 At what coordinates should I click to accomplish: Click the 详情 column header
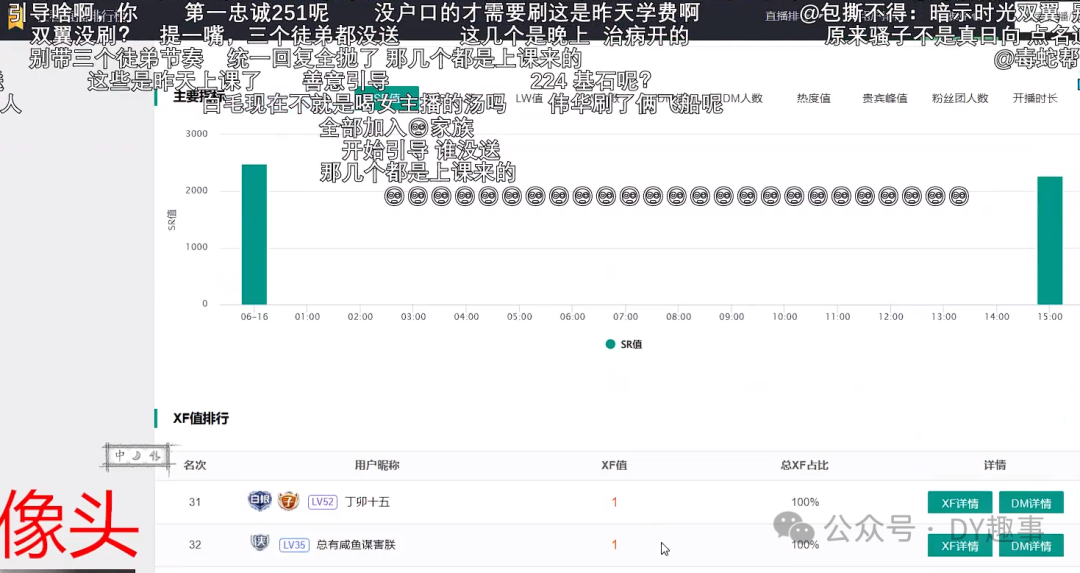click(995, 465)
